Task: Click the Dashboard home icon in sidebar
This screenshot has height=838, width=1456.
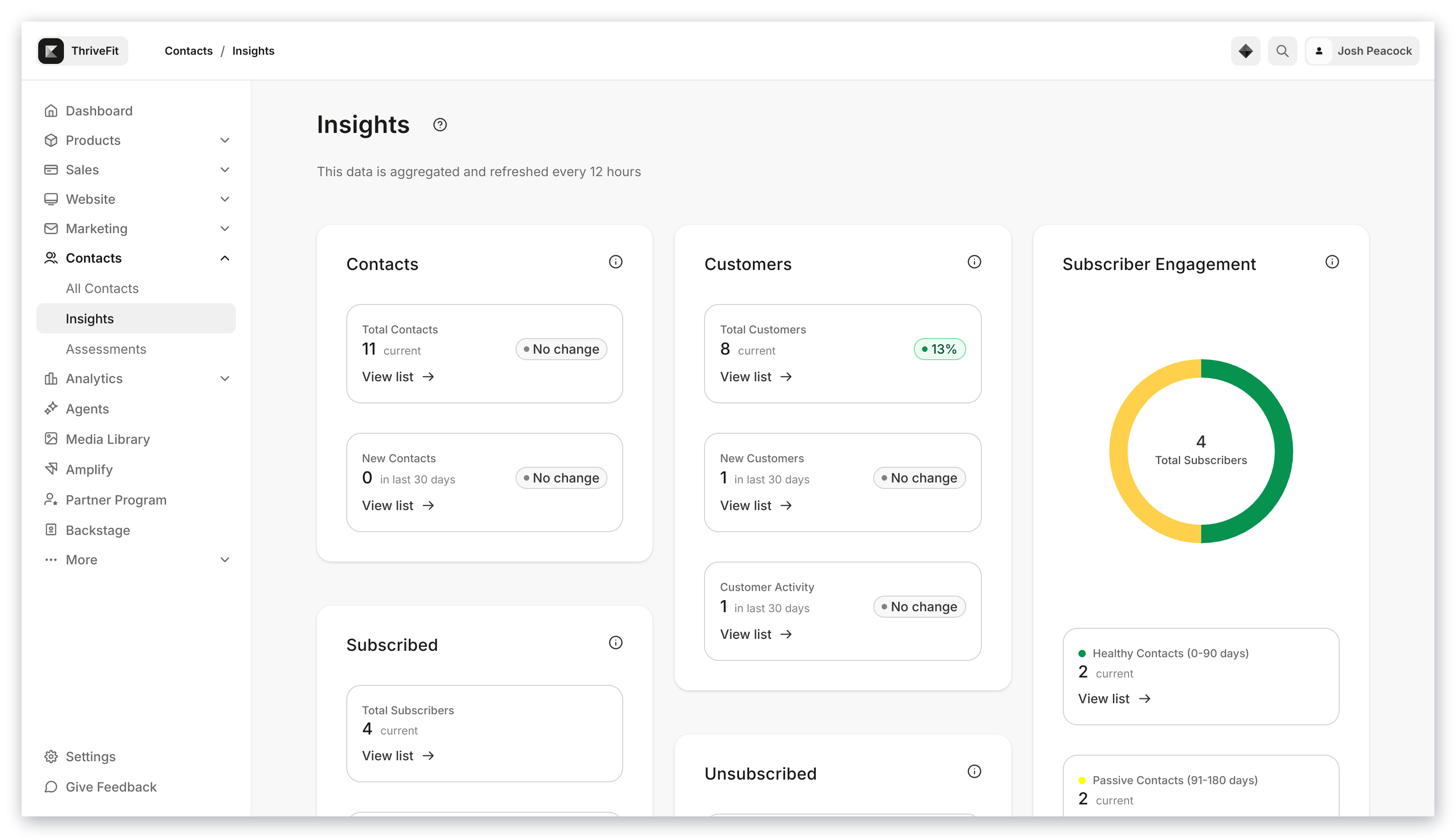Action: point(51,110)
